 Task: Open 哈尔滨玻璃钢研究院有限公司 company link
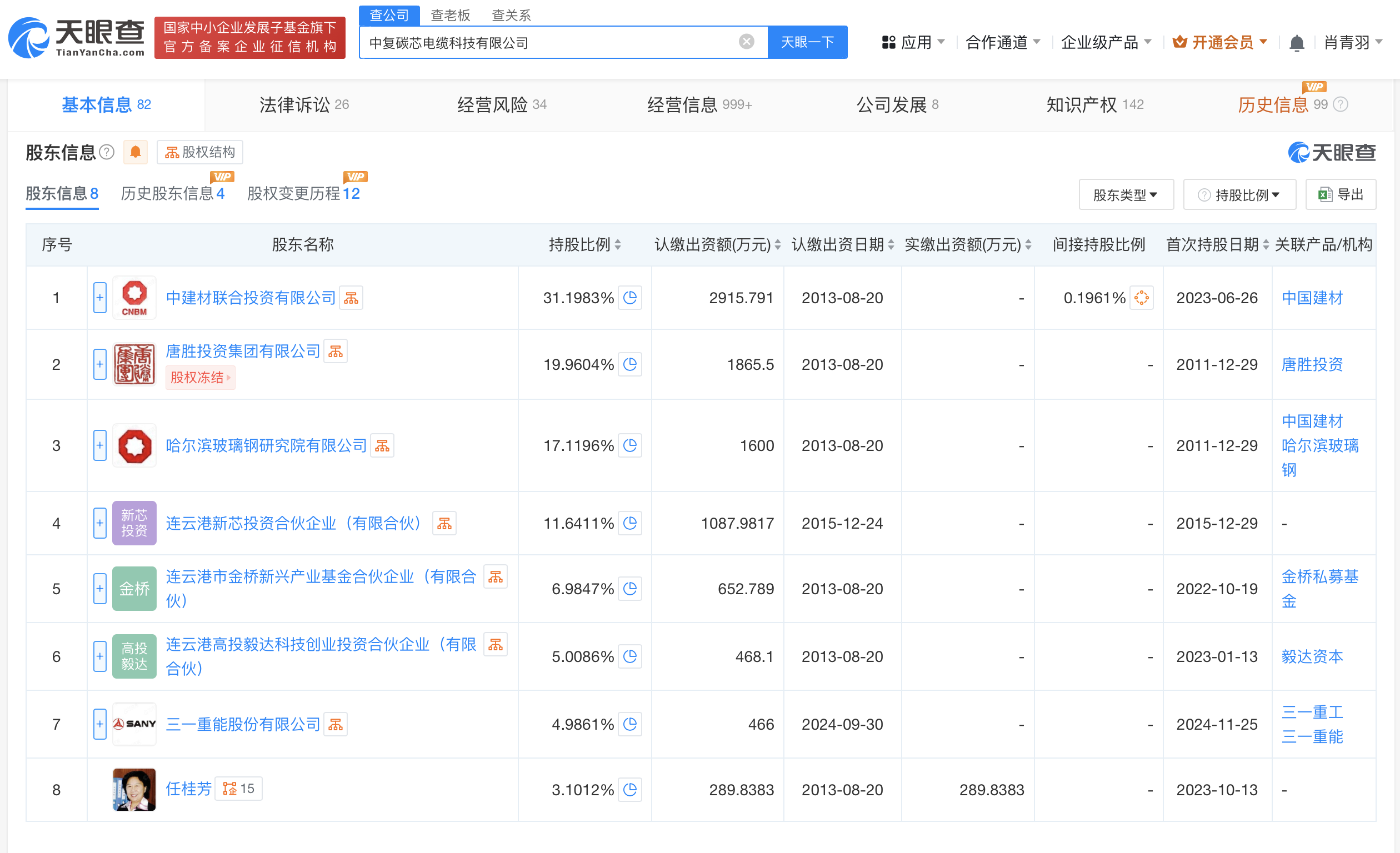pos(266,446)
